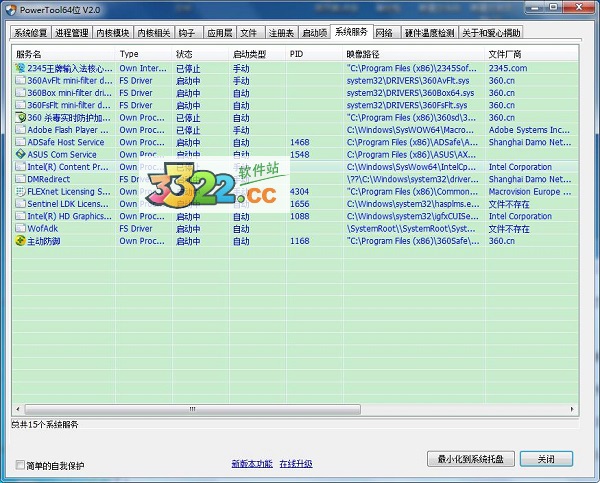Select the ASUS Com Service row name
600x483 pixels.
pyautogui.click(x=62, y=155)
